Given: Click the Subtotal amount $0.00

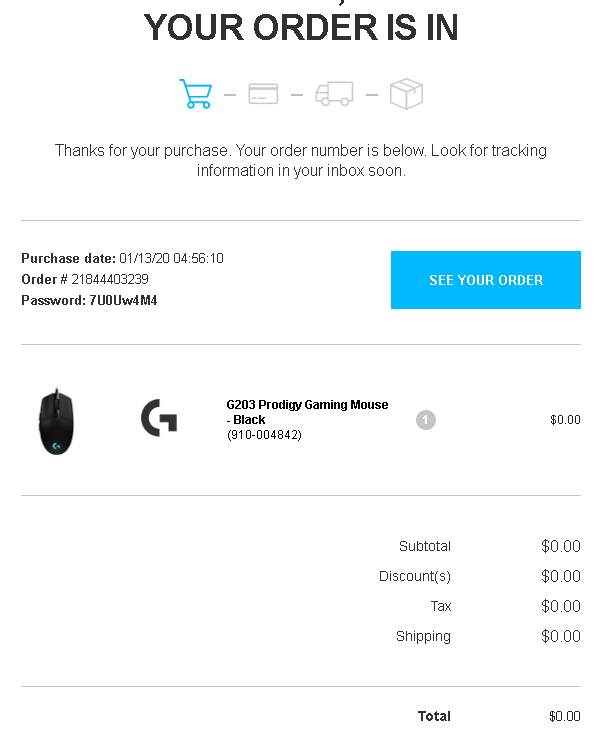Looking at the screenshot, I should point(560,546).
